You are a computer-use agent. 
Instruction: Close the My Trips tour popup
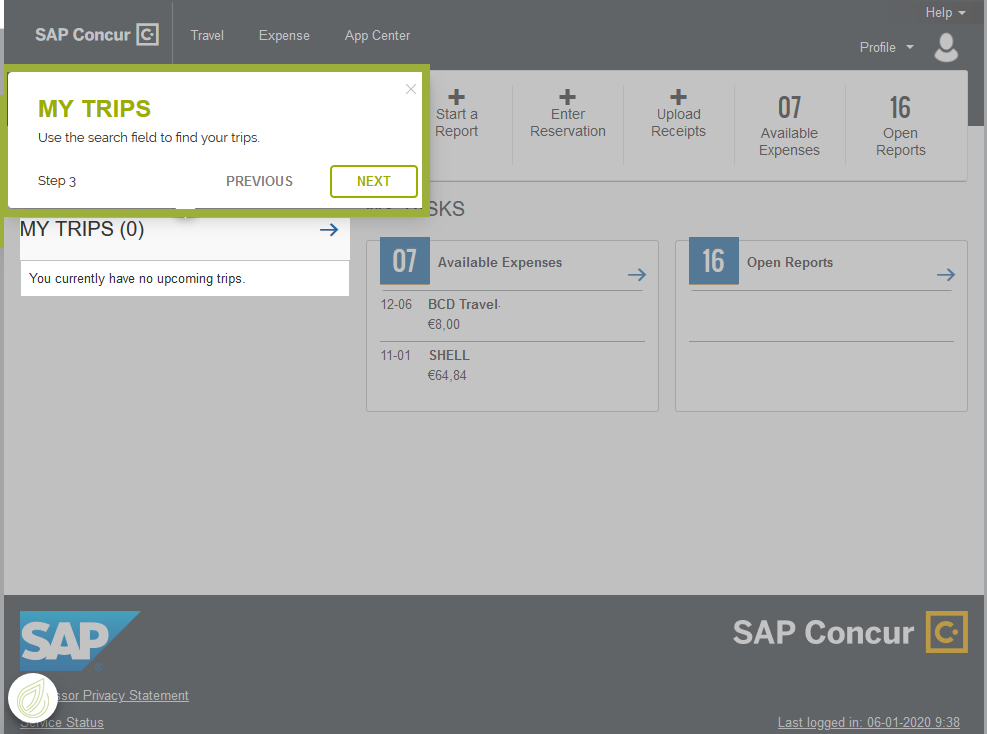[x=411, y=89]
